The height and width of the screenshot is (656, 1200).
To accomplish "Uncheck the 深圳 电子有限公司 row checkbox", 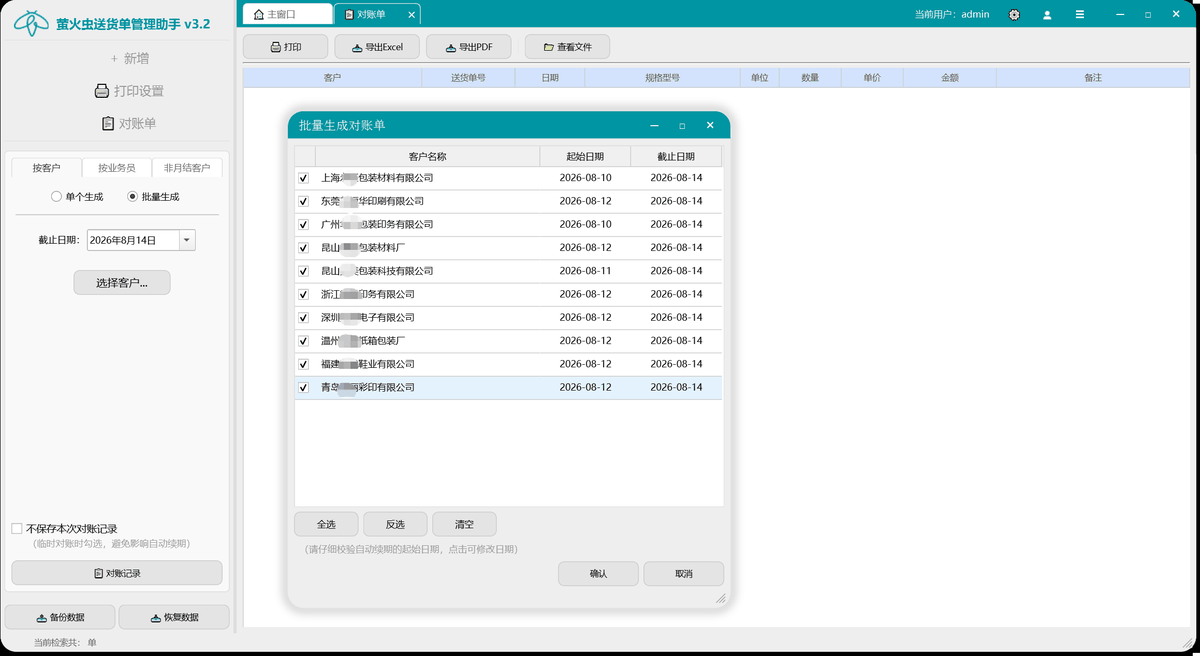I will click(x=304, y=317).
